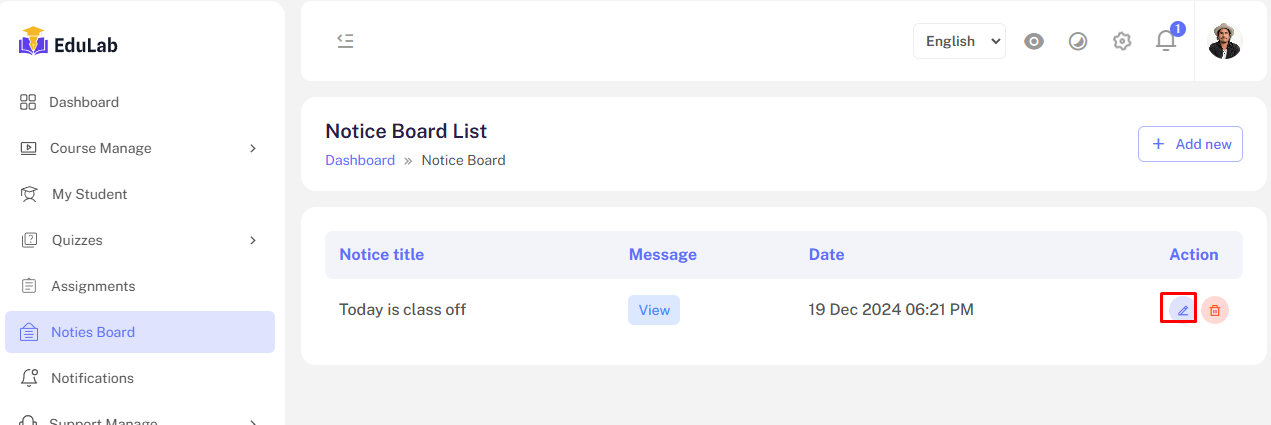The width and height of the screenshot is (1271, 425).
Task: Click the Dashboard grid icon in the sidebar
Action: pos(28,102)
